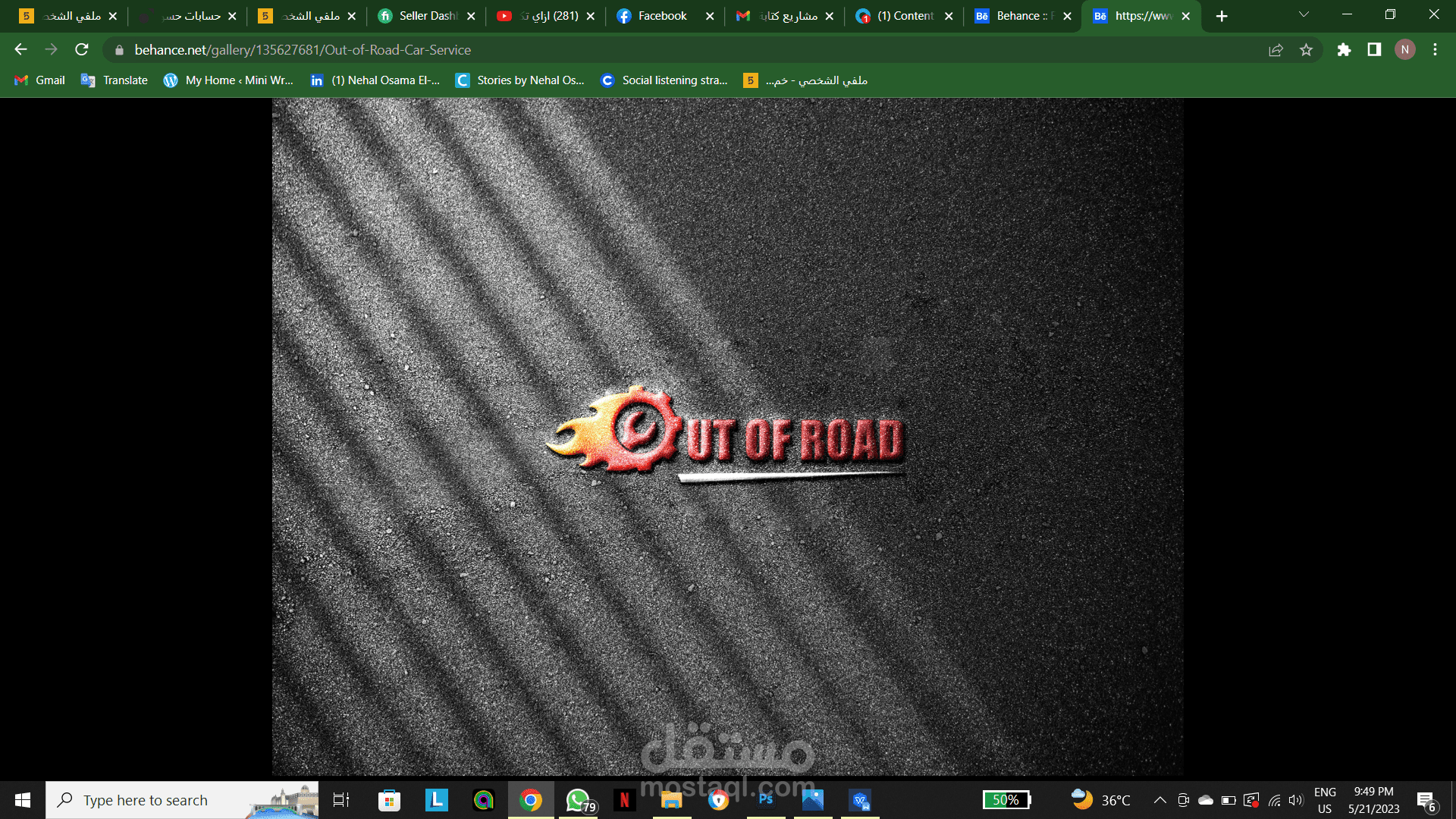Open the shield browser app on taskbar
This screenshot has width=1456, height=819.
point(719,800)
